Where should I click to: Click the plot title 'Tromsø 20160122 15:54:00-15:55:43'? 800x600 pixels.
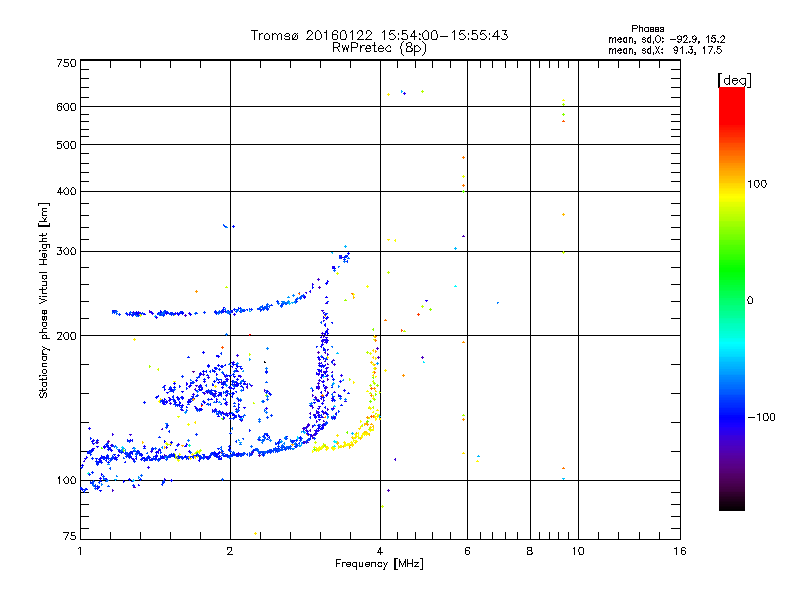[x=379, y=35]
